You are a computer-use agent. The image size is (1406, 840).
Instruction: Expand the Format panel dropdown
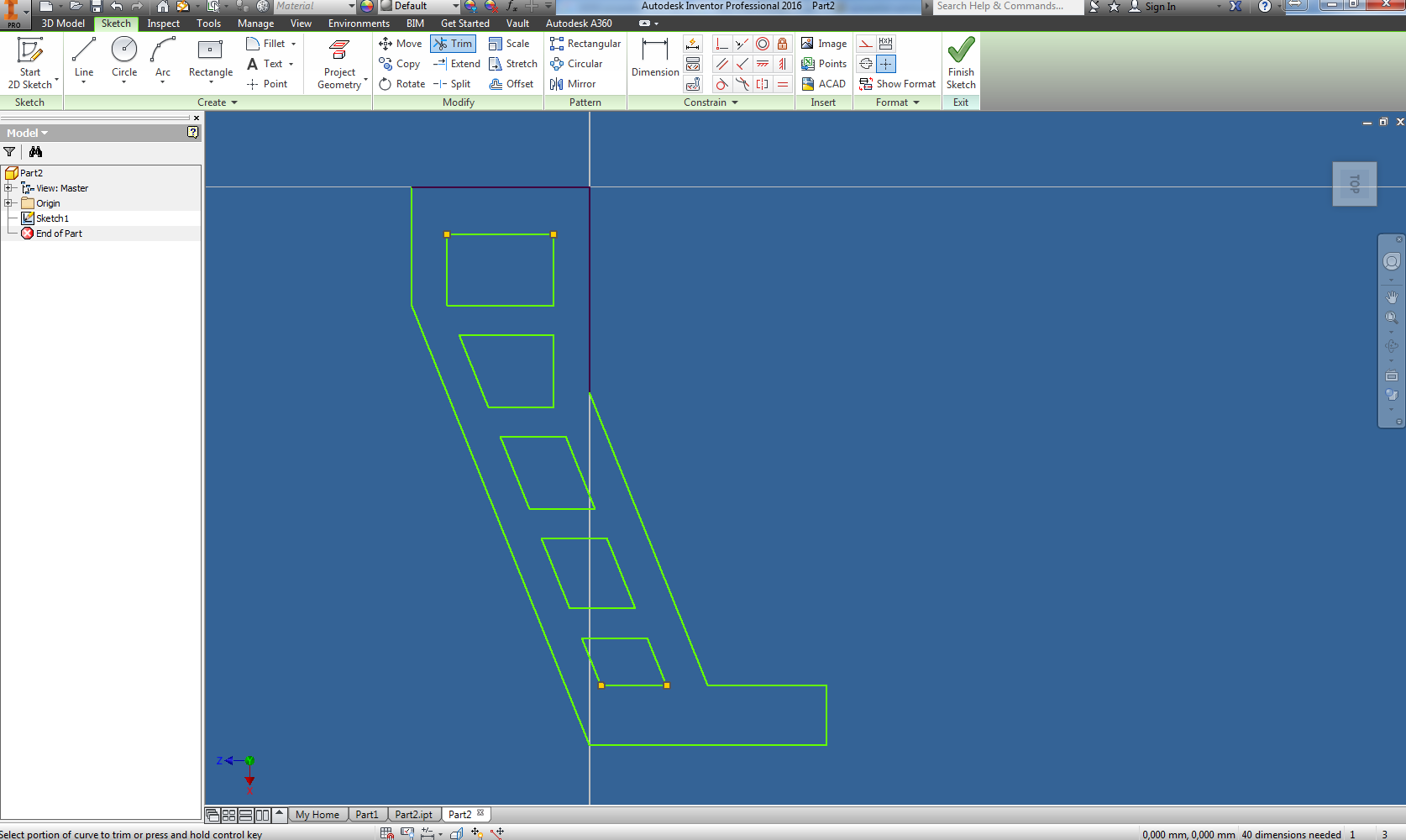pos(916,102)
